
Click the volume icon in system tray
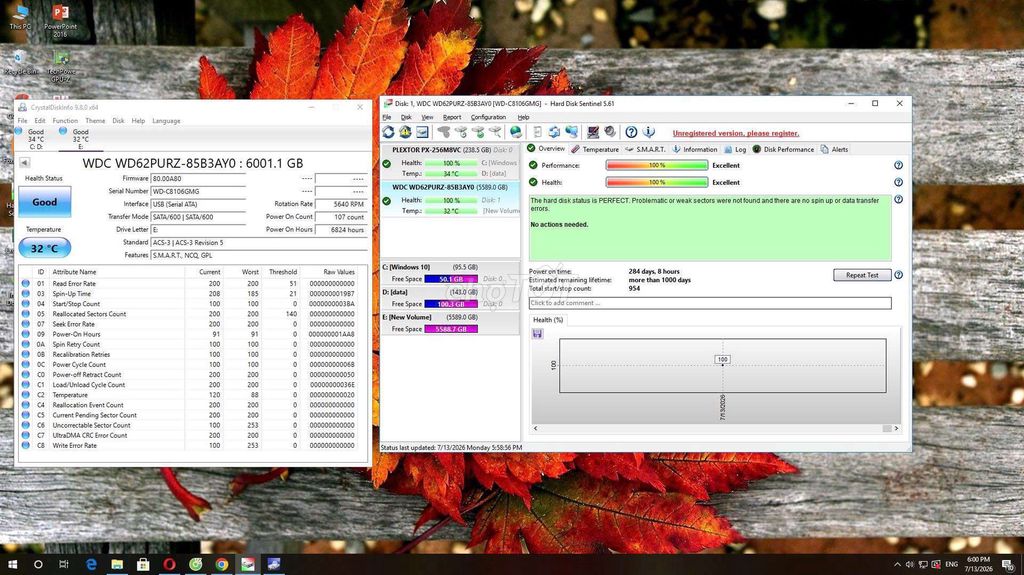click(x=910, y=564)
